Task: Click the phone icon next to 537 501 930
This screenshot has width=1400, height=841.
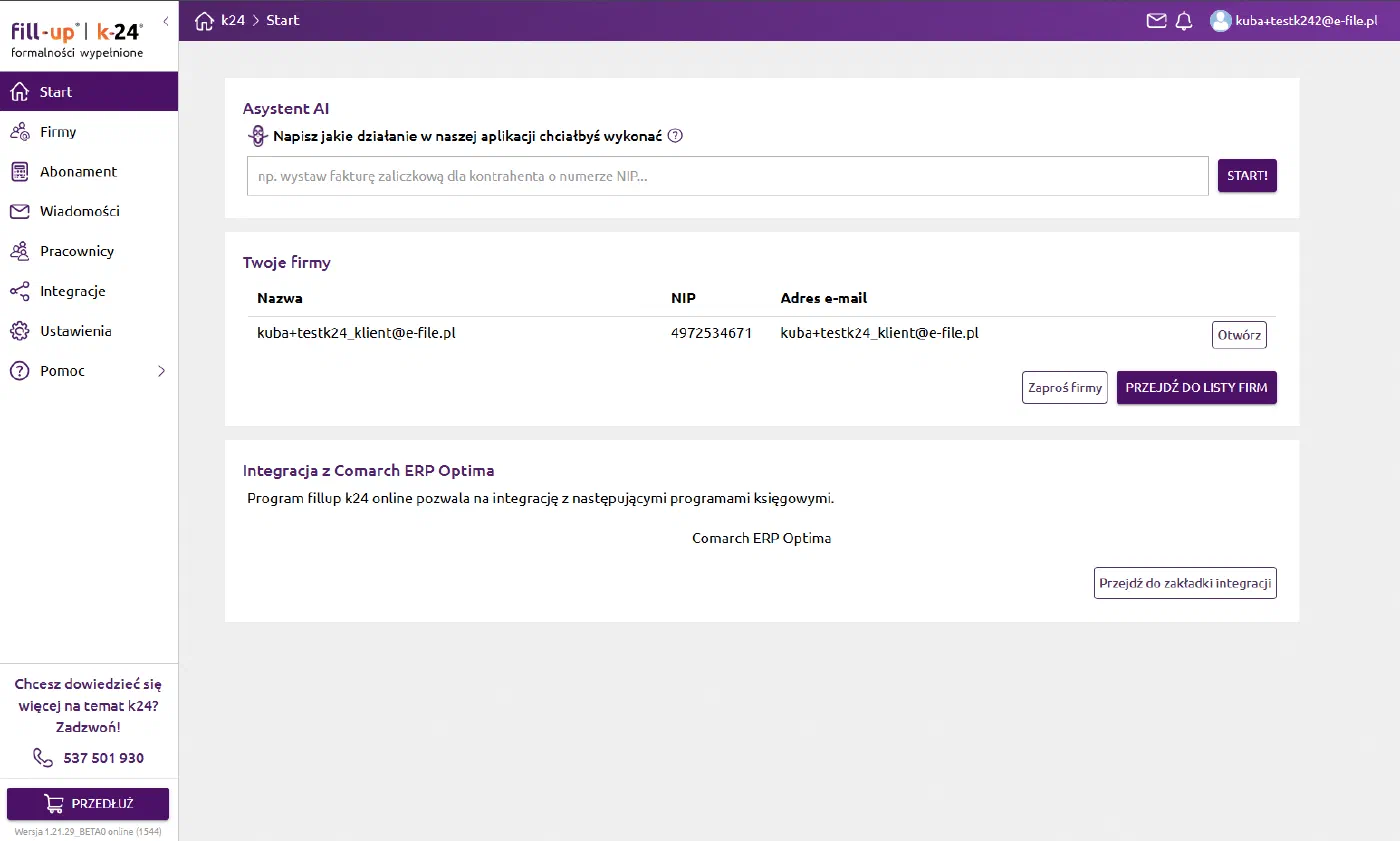Action: click(43, 757)
